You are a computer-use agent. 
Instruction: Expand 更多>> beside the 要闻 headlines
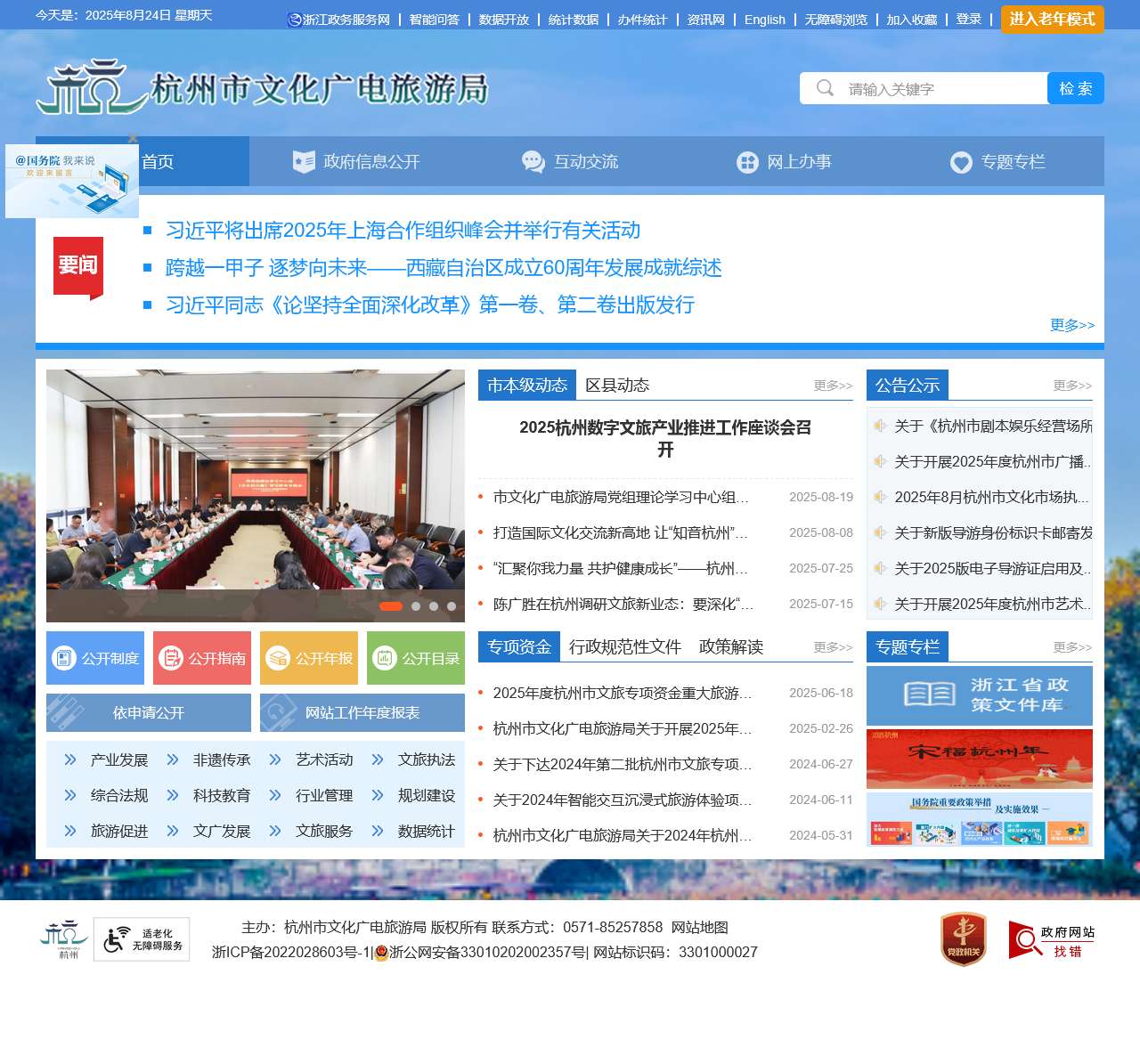tap(1071, 325)
